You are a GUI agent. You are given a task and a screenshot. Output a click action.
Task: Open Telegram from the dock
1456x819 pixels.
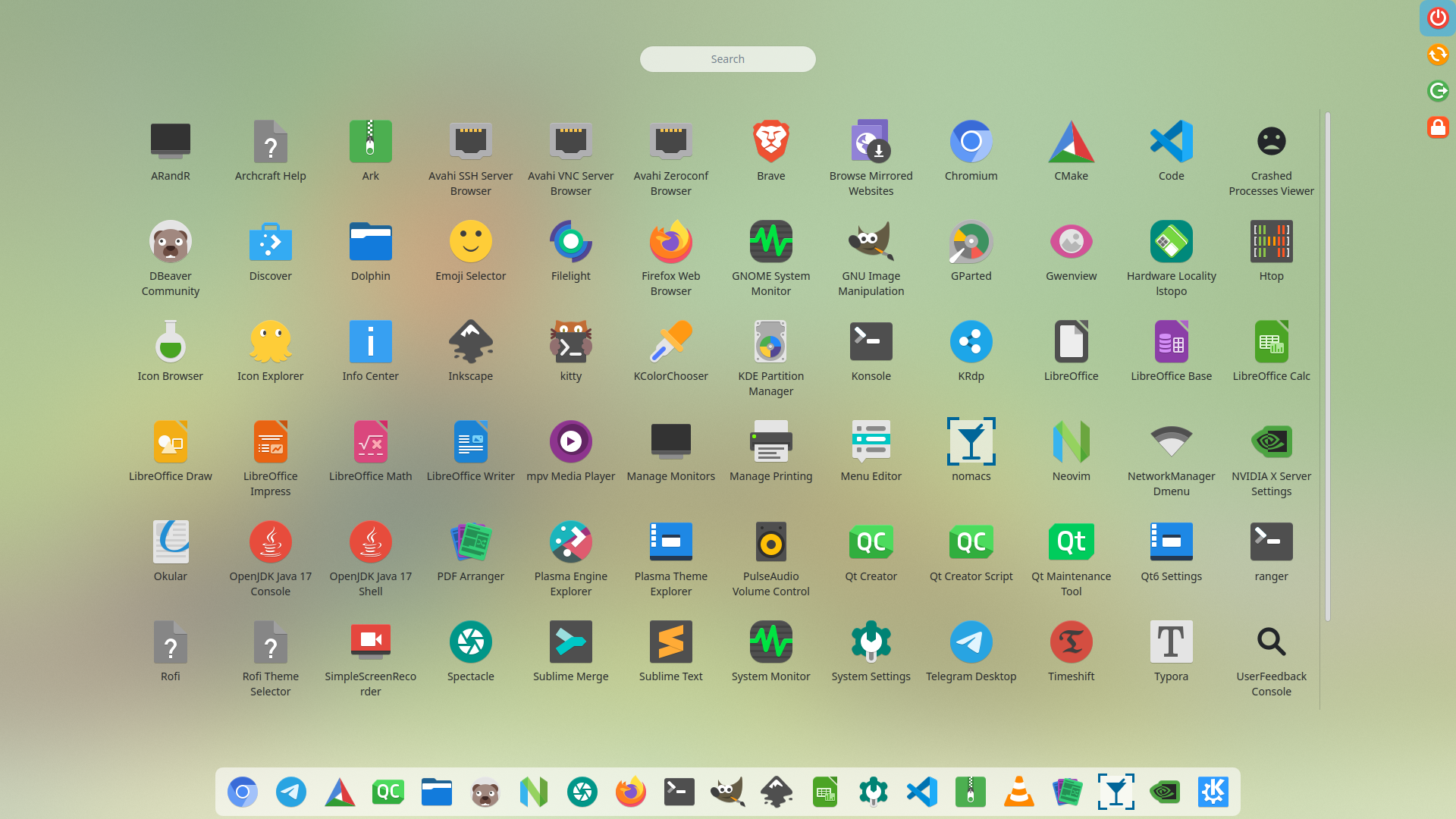tap(290, 792)
